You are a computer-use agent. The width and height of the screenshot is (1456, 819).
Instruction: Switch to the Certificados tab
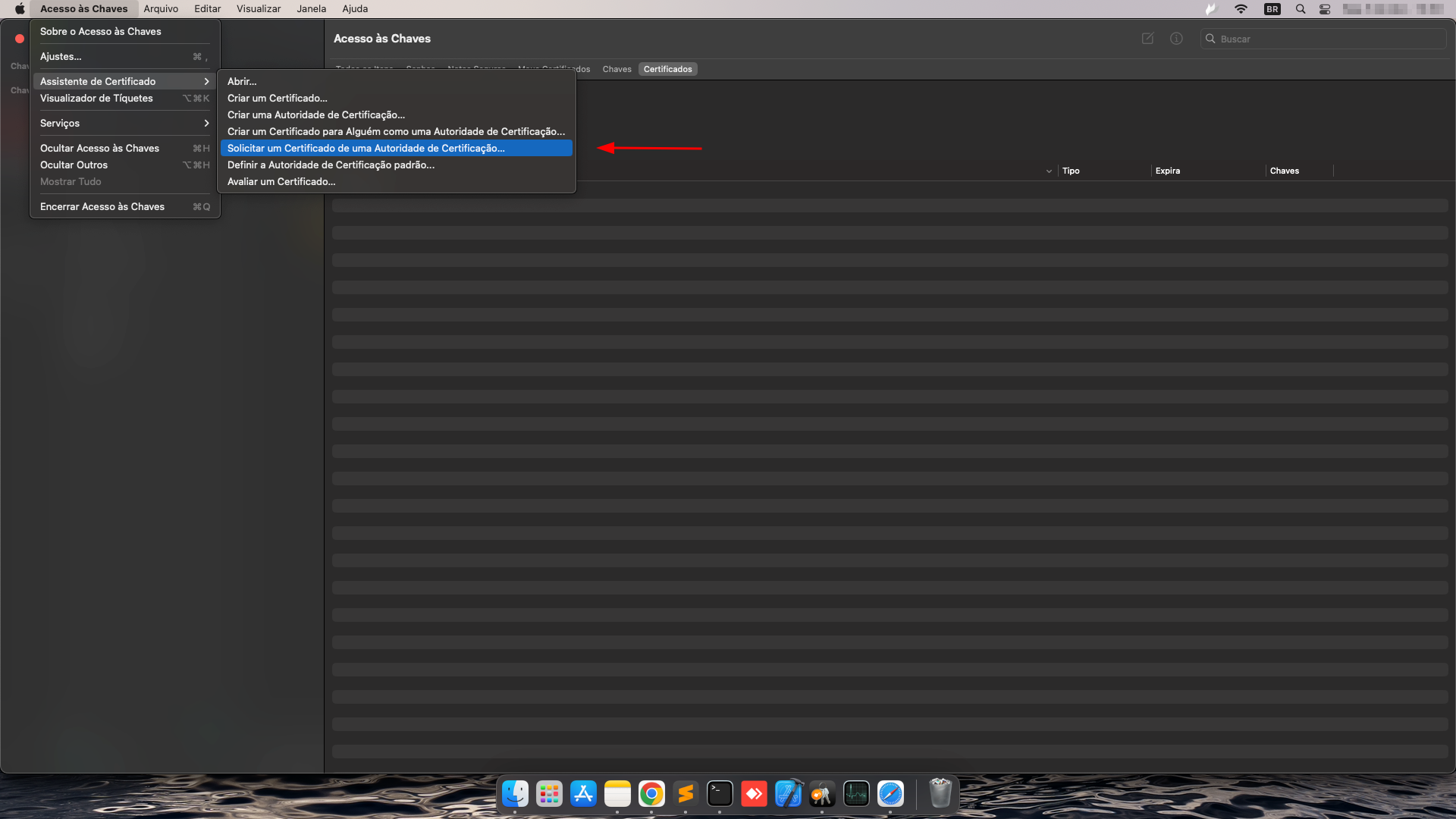667,69
